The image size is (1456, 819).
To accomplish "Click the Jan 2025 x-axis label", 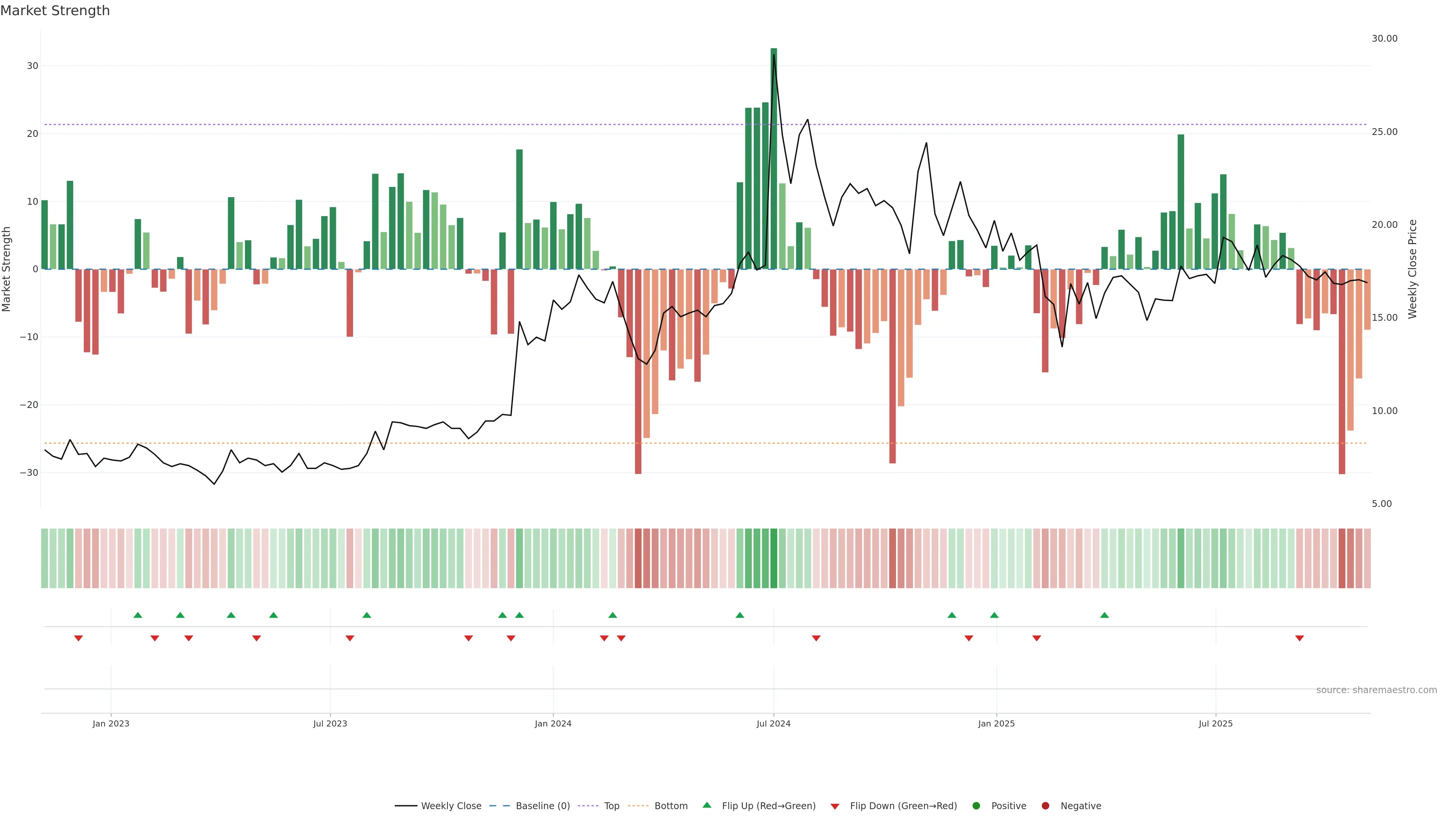I will click(x=996, y=723).
